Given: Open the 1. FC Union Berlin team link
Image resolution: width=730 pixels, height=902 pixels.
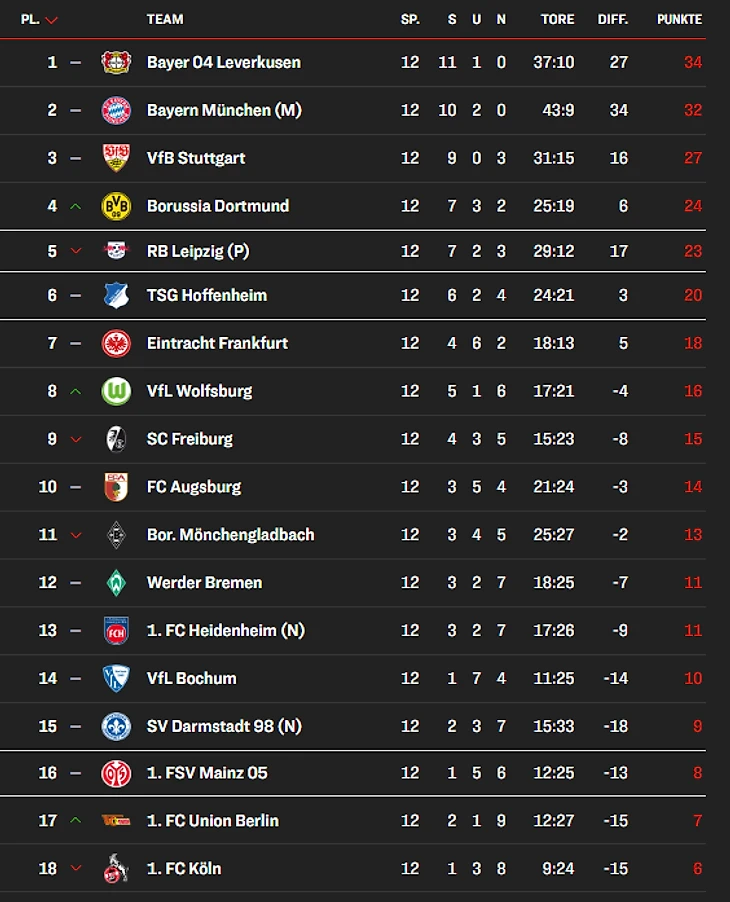Looking at the screenshot, I should click(212, 821).
